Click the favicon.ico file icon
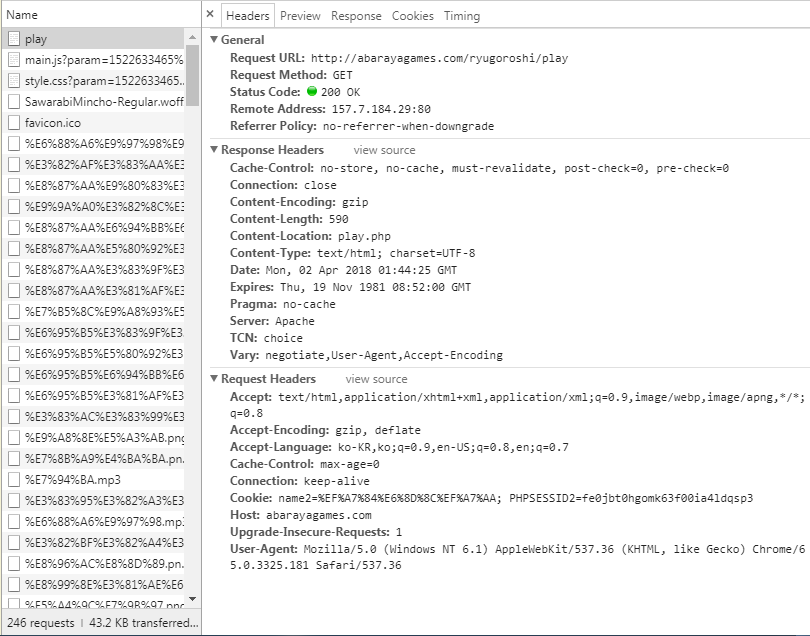810x636 pixels. click(x=14, y=123)
